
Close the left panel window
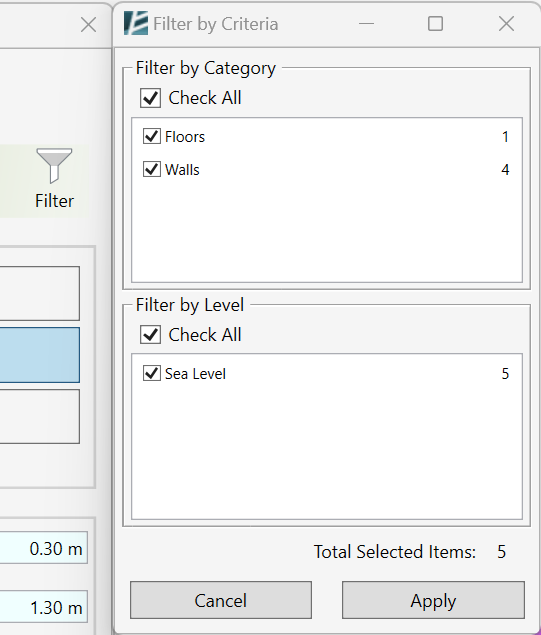88,25
